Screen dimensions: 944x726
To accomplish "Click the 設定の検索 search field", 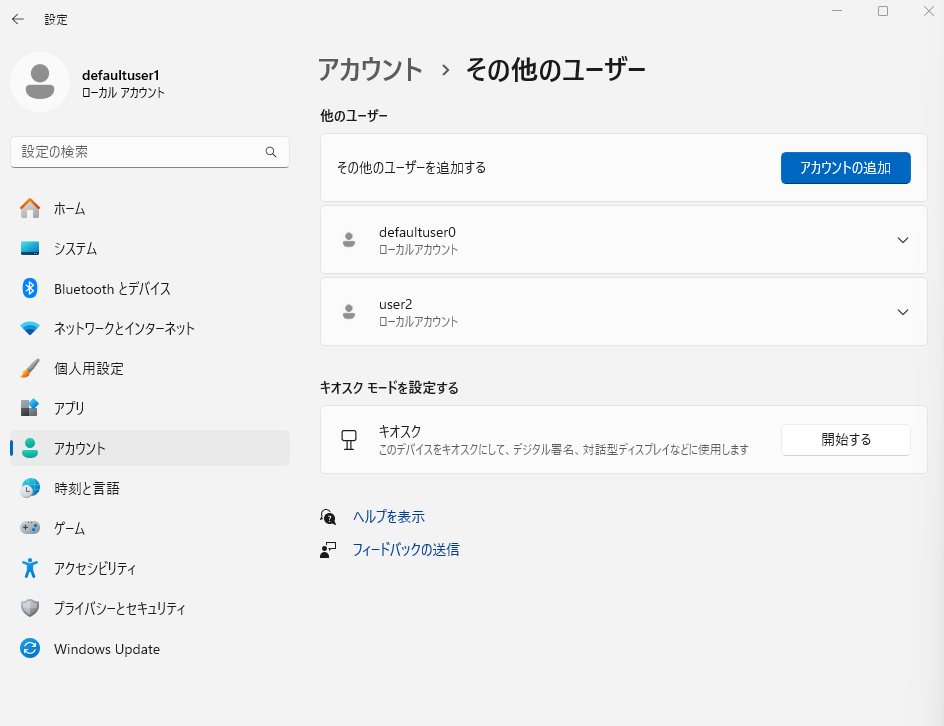I will tap(140, 152).
